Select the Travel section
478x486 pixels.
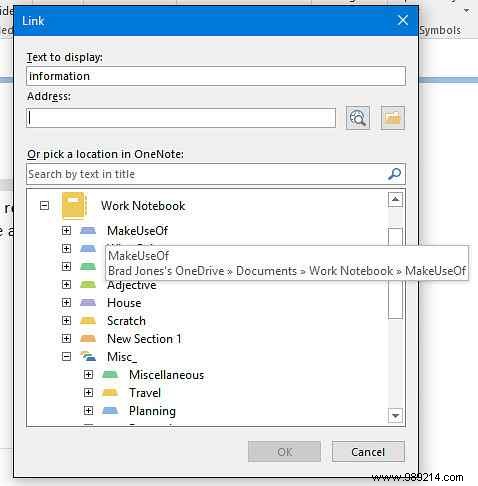(145, 393)
